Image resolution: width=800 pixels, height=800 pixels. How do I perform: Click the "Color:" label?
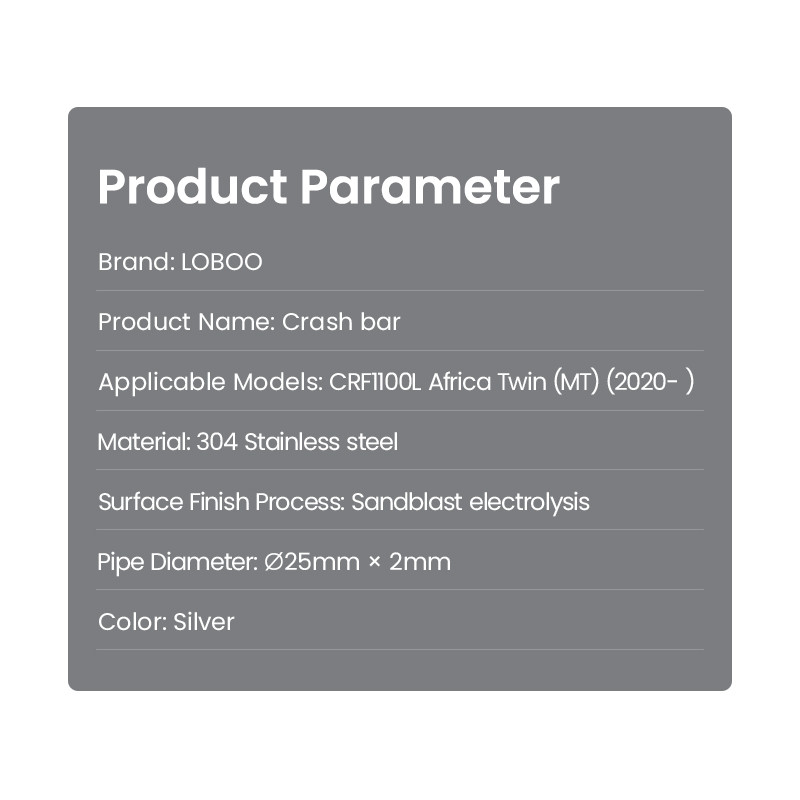pos(132,622)
